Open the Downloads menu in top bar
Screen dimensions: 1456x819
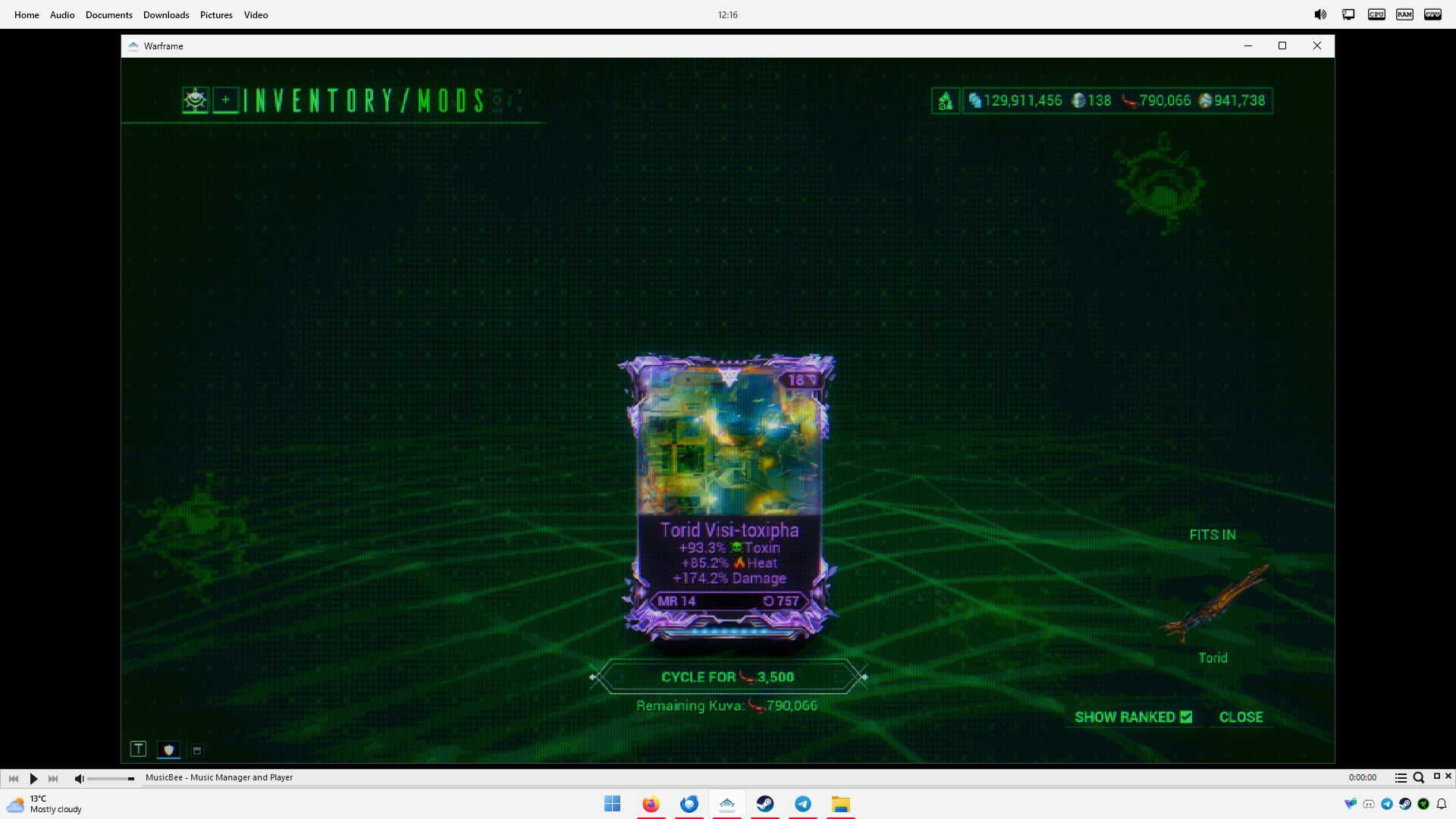pos(166,14)
